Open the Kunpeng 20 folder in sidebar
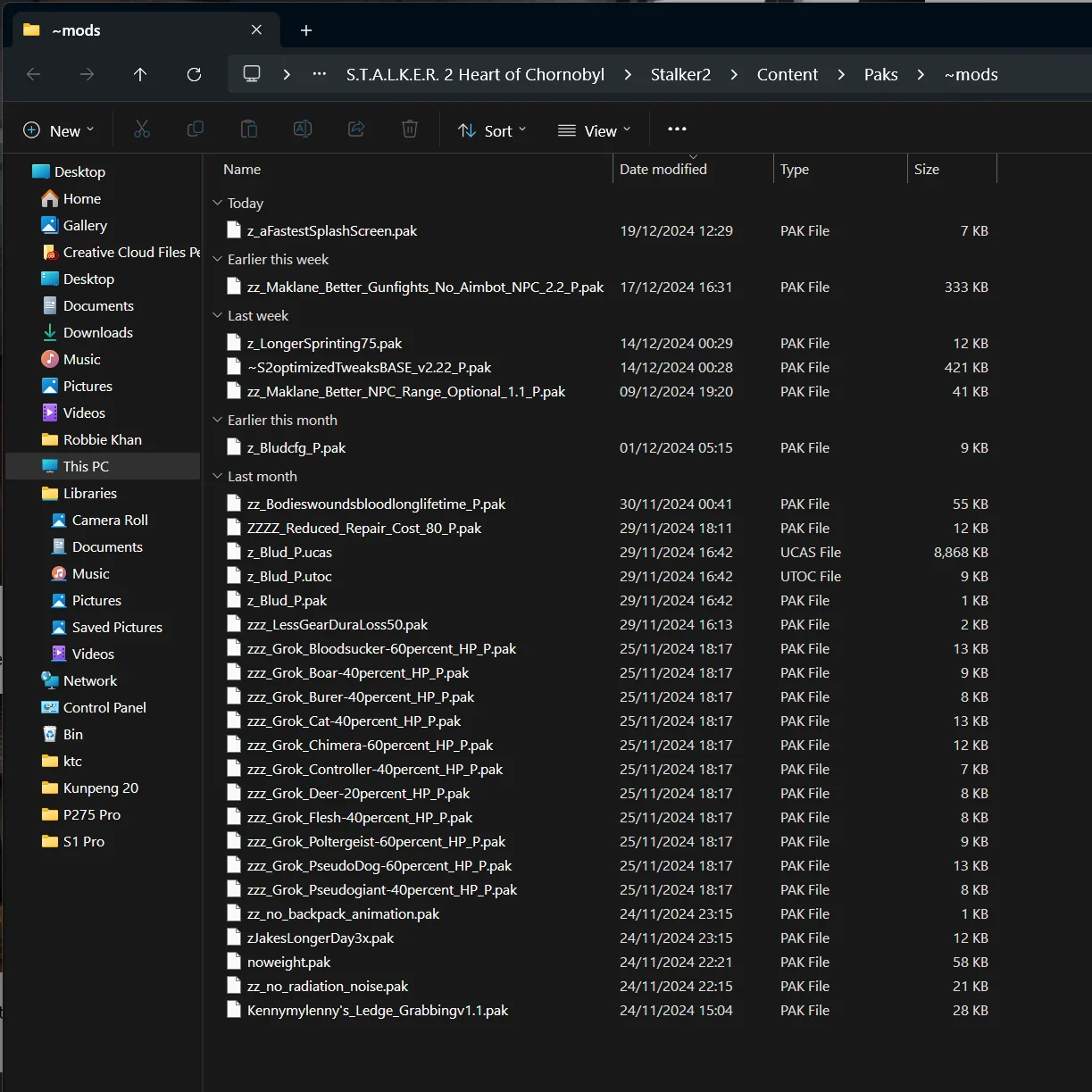Screen dimensions: 1092x1092 click(x=89, y=788)
